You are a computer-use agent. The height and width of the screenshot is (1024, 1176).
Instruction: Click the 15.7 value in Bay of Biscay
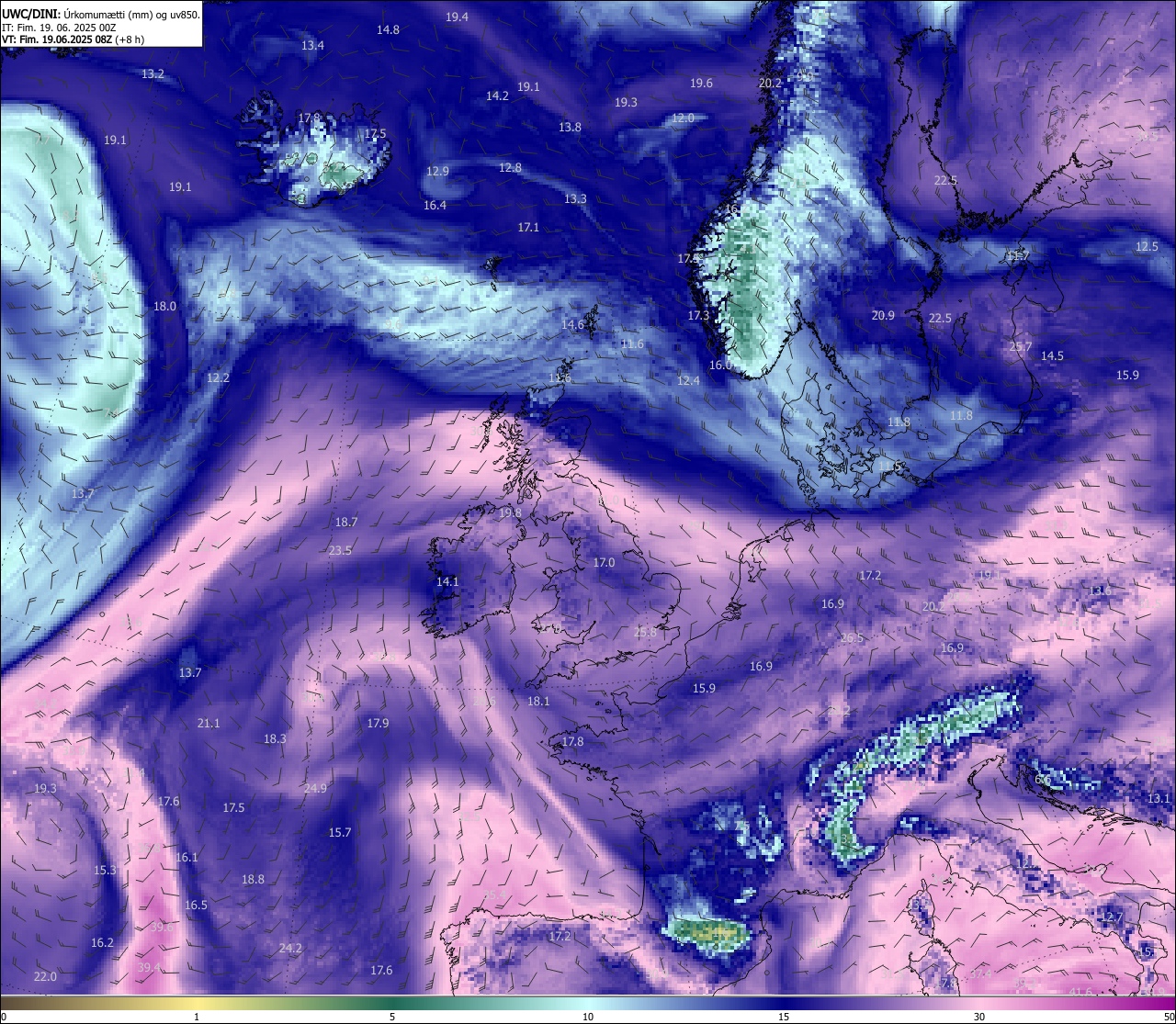[340, 833]
